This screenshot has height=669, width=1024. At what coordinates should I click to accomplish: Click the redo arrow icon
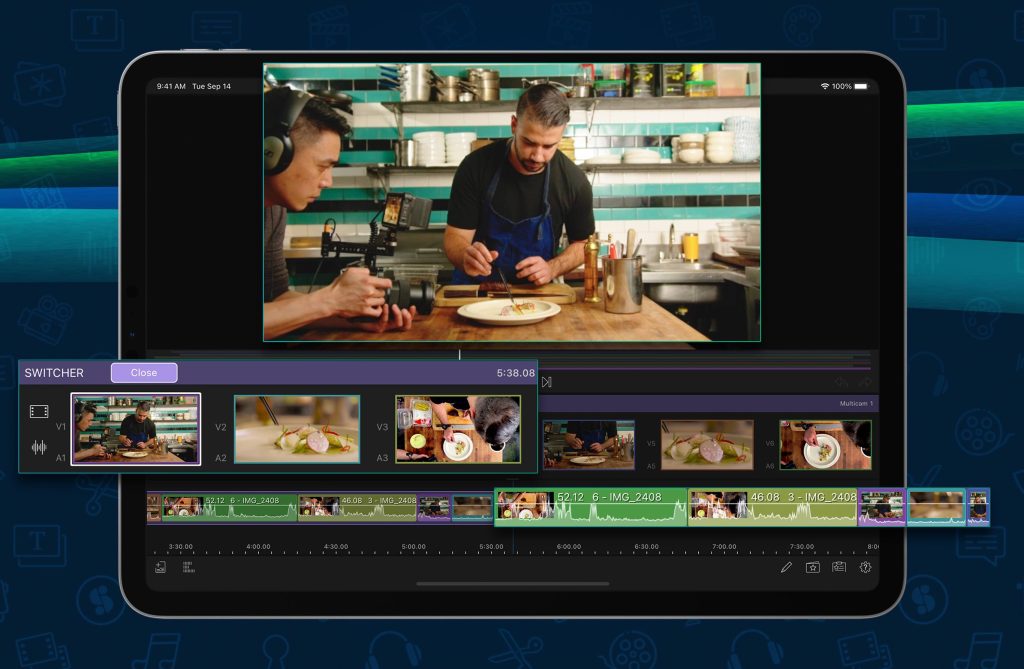[x=864, y=382]
